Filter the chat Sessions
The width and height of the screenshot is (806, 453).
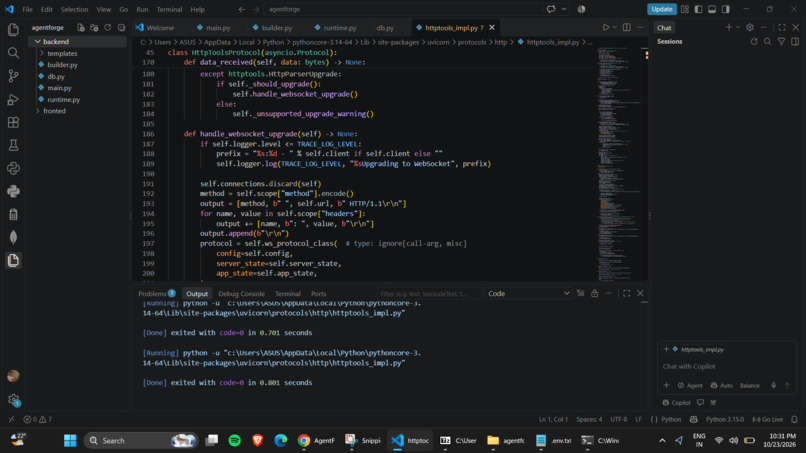pos(781,42)
